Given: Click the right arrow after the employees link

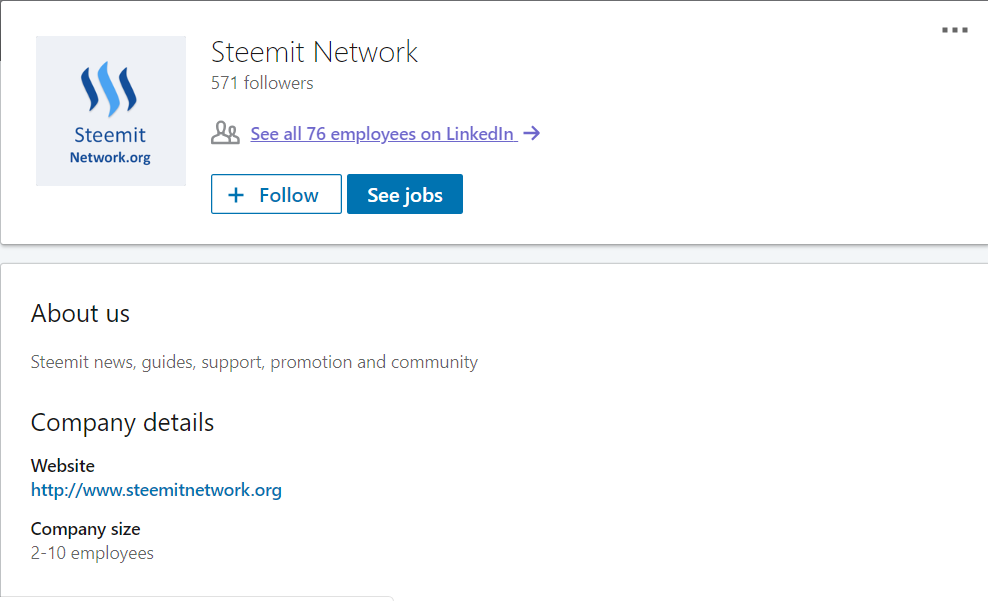Looking at the screenshot, I should pos(532,133).
